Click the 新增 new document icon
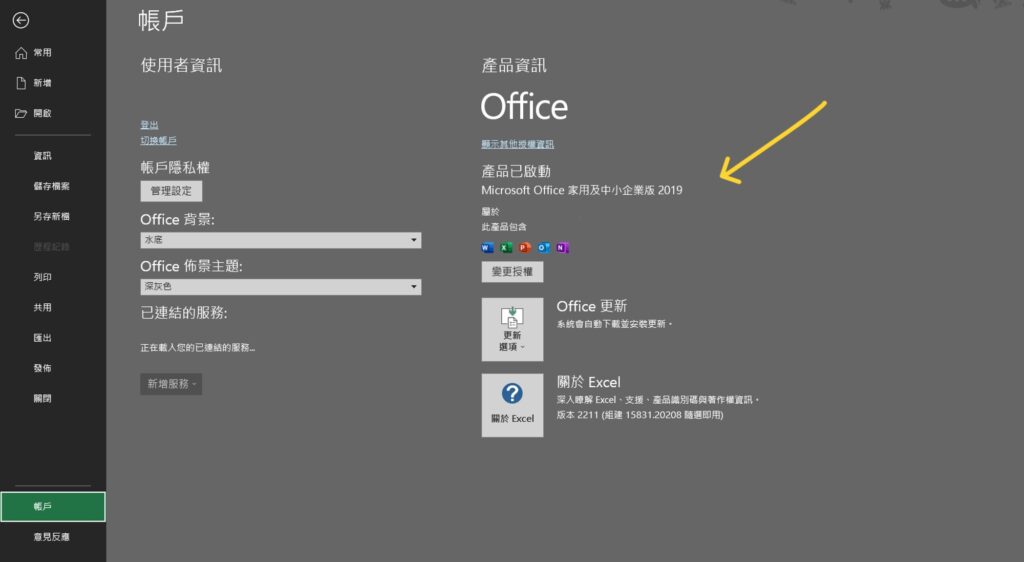The width and height of the screenshot is (1024, 562). (21, 83)
